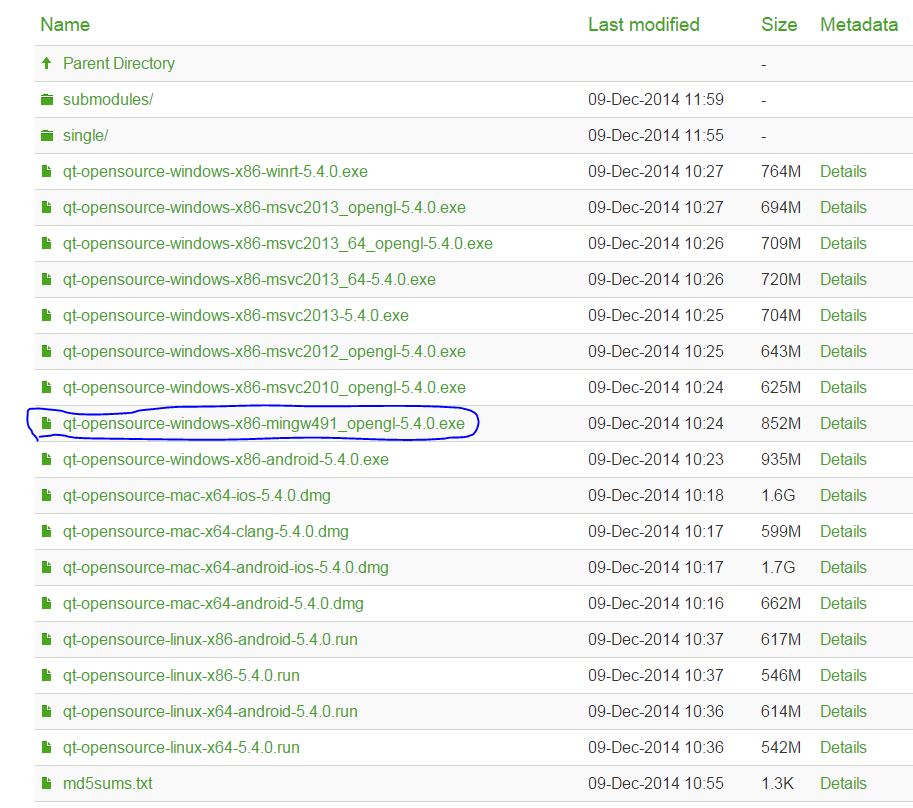Click the Parent Directory up-arrow icon
The image size is (913, 808).
coord(47,63)
